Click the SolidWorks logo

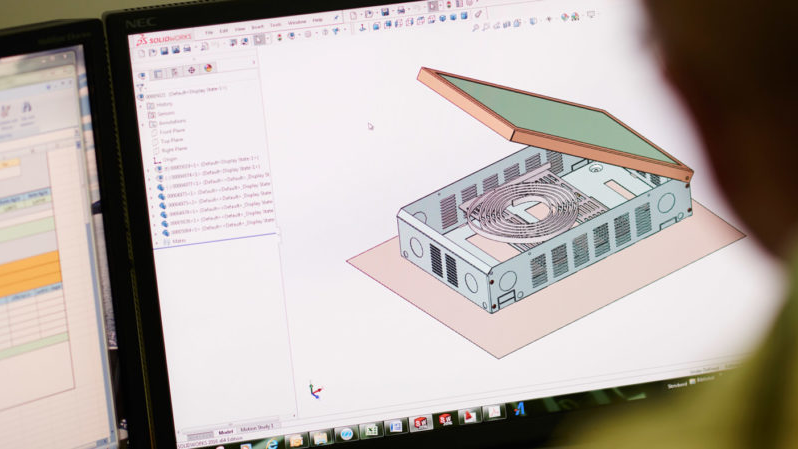pyautogui.click(x=164, y=38)
